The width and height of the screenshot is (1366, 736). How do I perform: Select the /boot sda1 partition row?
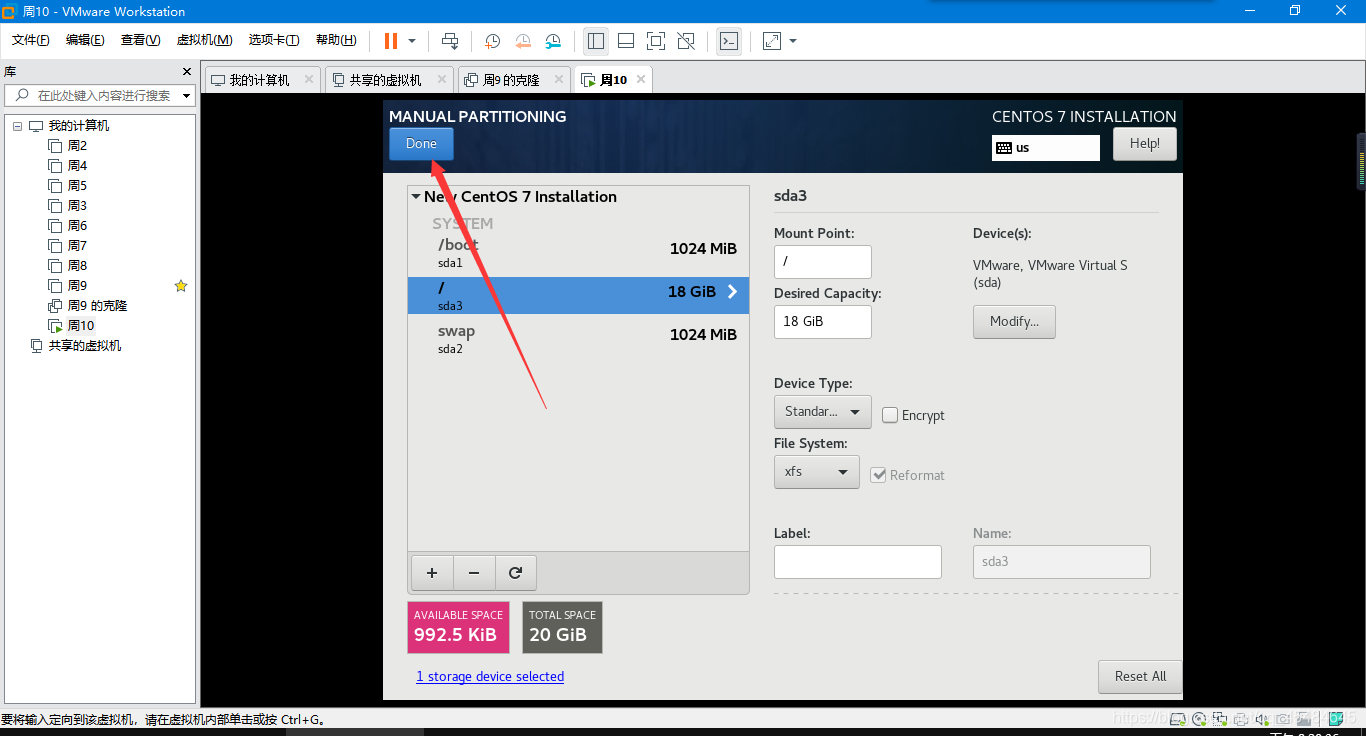[578, 254]
